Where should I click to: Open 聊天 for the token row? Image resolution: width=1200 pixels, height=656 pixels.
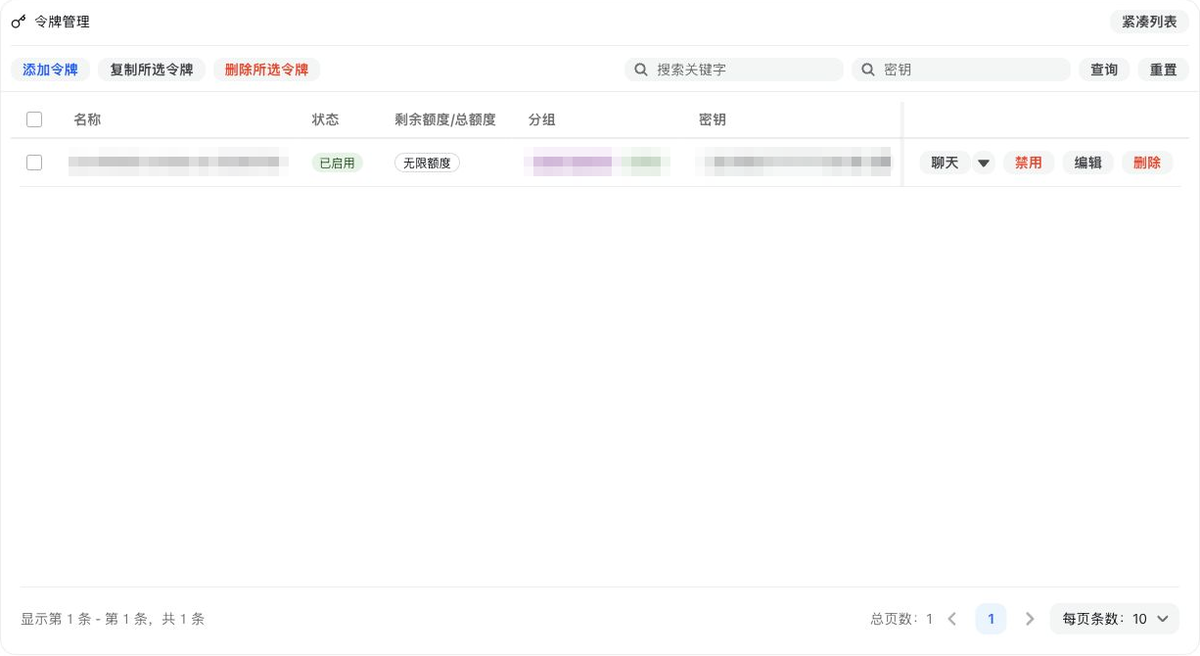[944, 163]
